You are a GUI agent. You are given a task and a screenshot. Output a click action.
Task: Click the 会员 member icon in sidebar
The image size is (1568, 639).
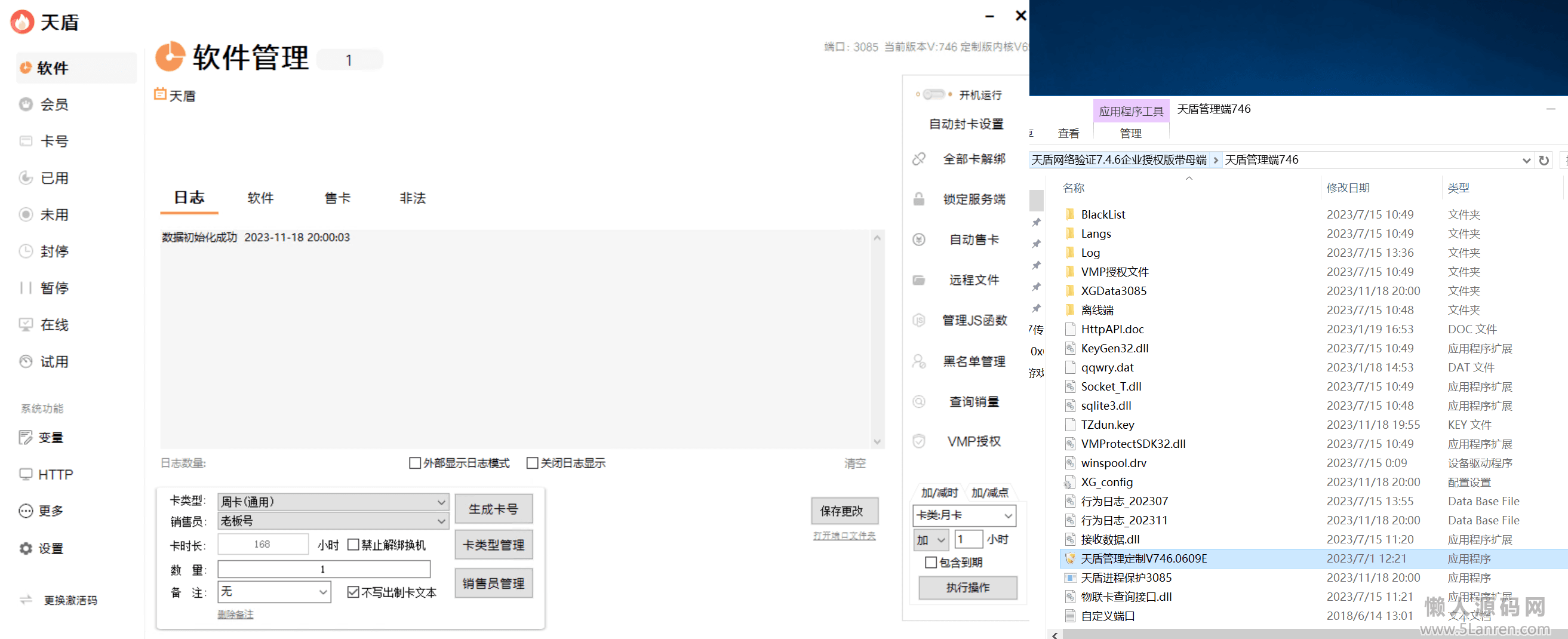[x=26, y=105]
